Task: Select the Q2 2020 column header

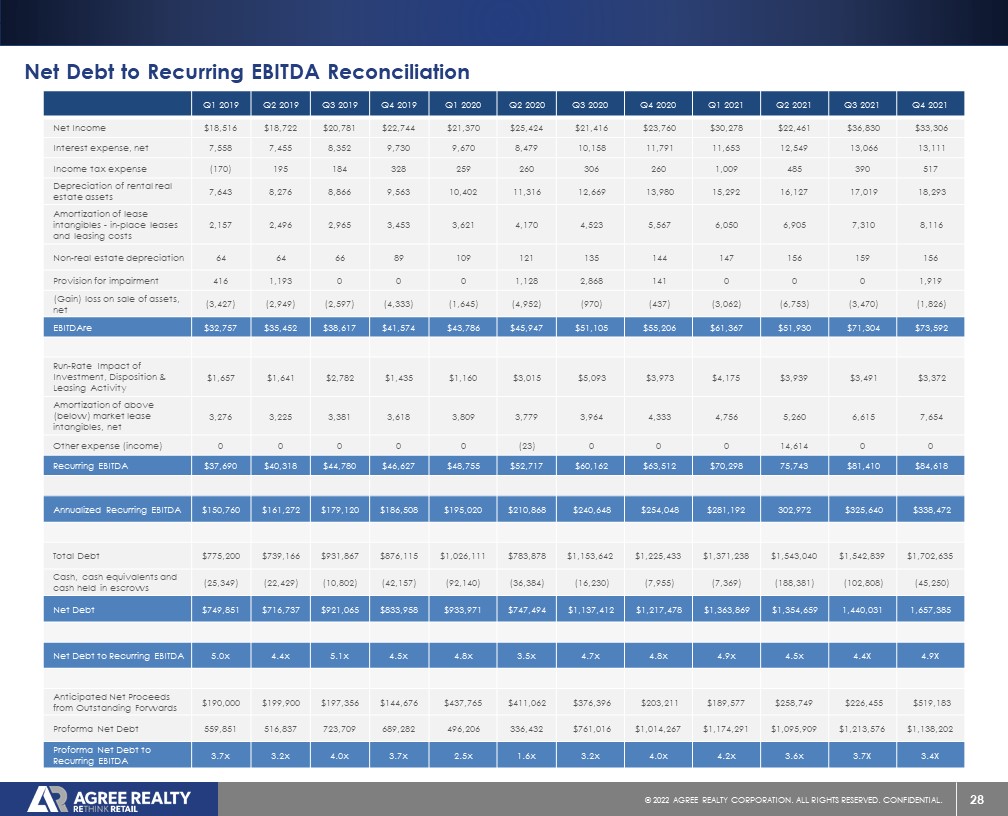Action: [526, 104]
